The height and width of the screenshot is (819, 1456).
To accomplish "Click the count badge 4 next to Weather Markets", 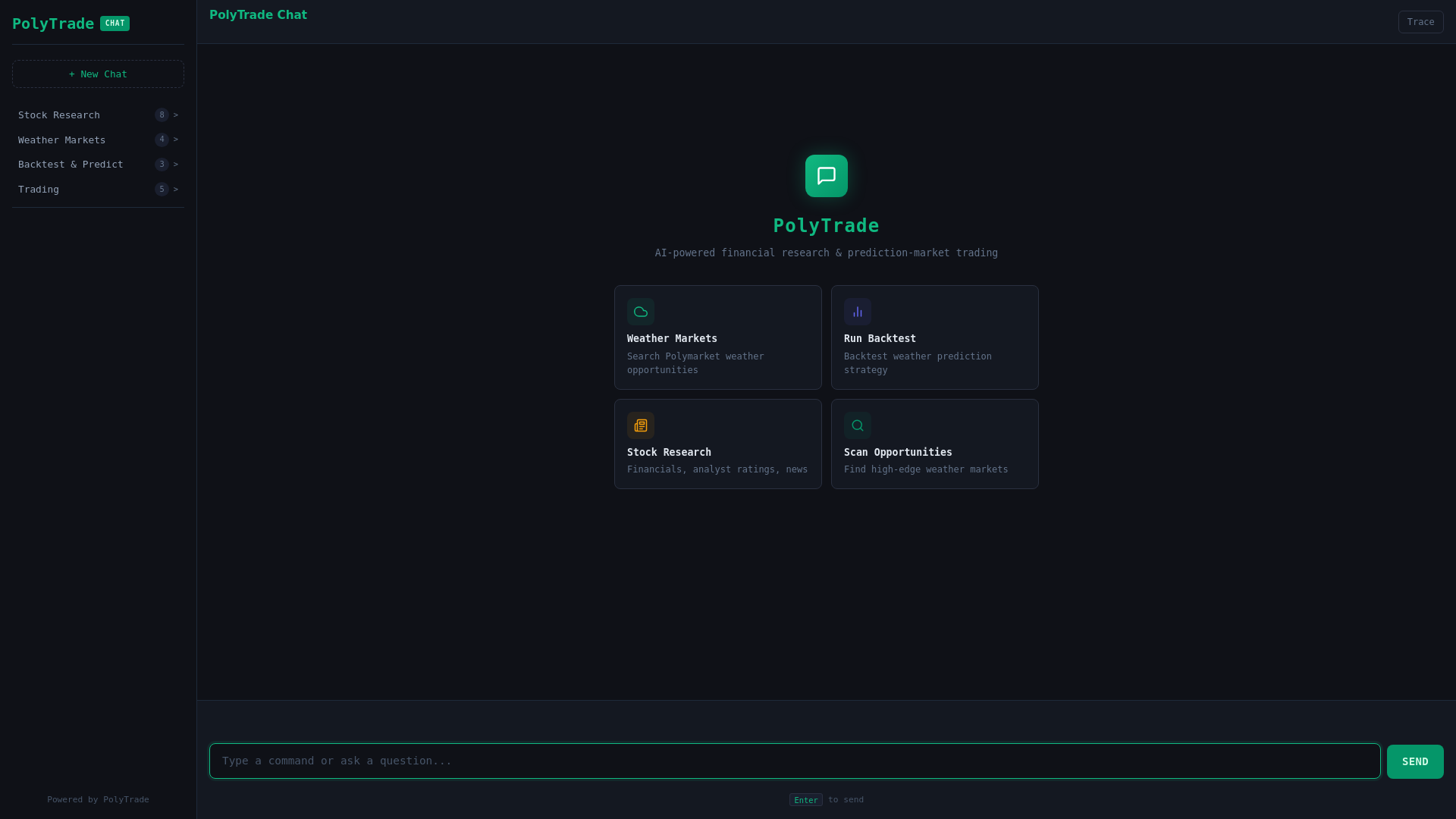I will click(x=162, y=140).
